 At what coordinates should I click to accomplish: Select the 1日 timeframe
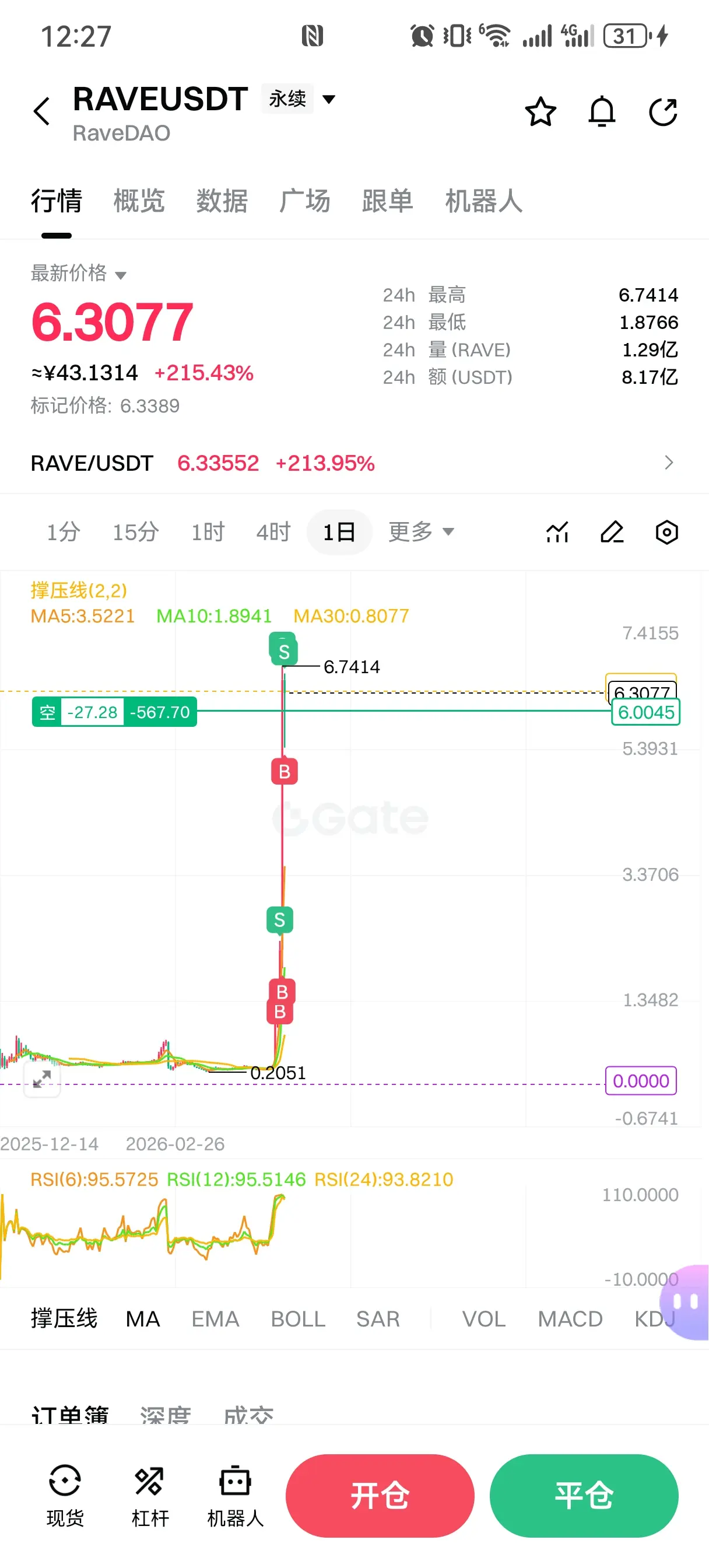[x=339, y=532]
